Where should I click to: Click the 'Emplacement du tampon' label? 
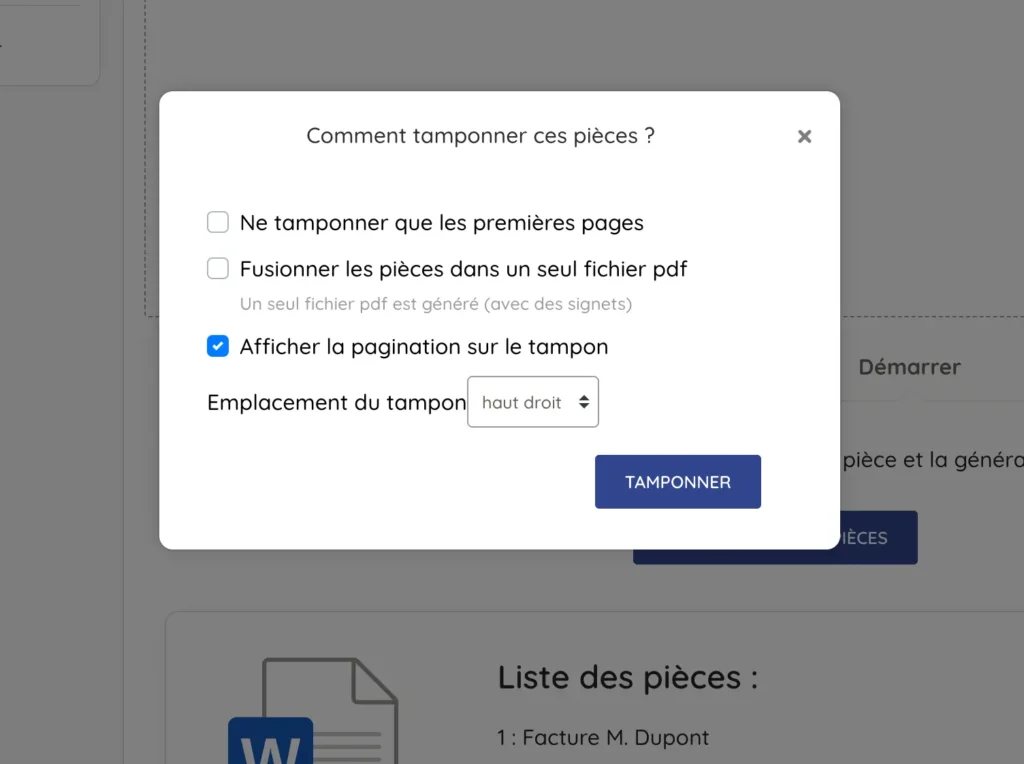[336, 402]
